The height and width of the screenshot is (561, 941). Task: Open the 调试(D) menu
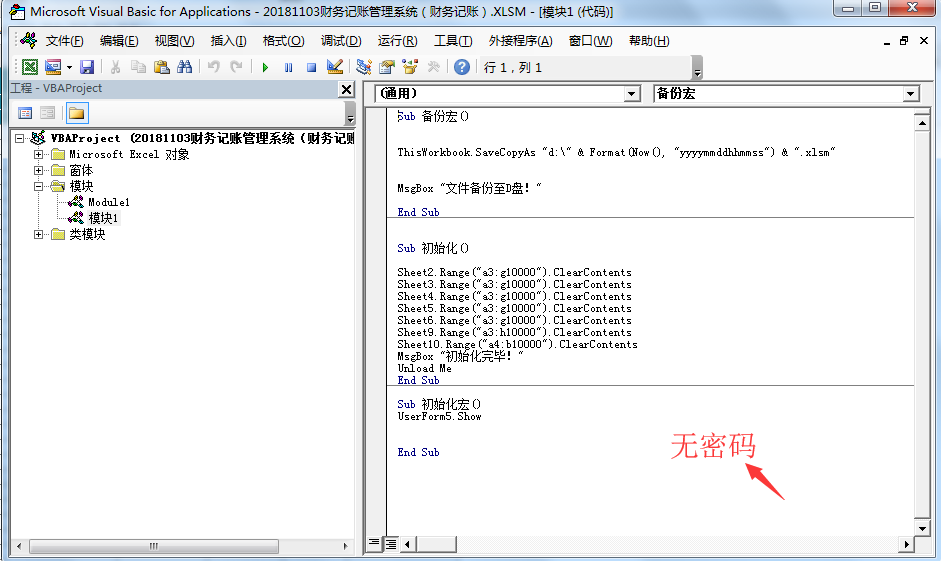tap(341, 41)
